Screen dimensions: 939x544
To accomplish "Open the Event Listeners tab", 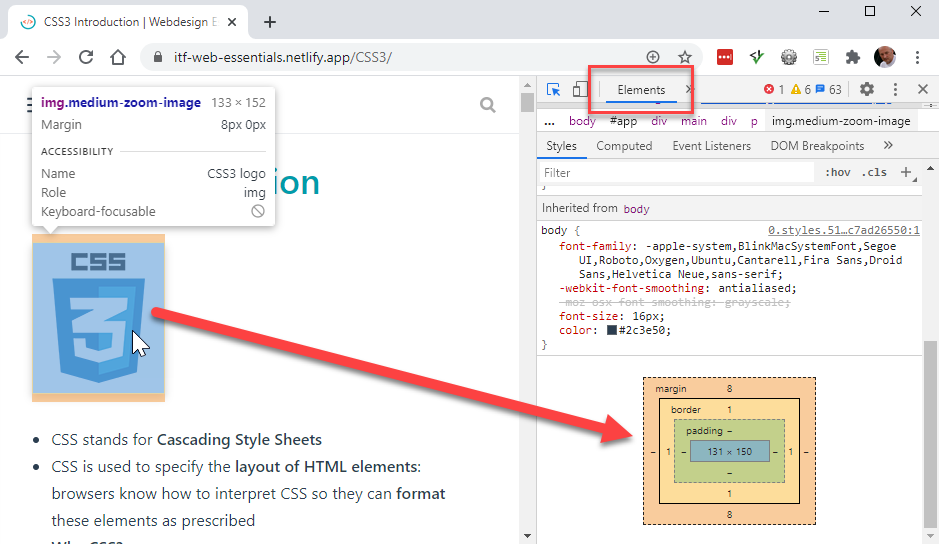I will tap(711, 146).
